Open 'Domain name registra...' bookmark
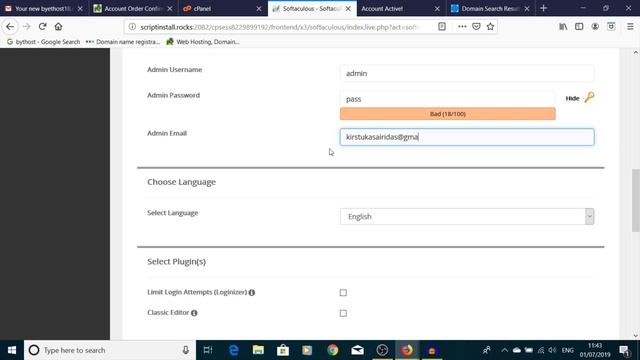Viewport: 640px width, 360px height. pyautogui.click(x=123, y=42)
